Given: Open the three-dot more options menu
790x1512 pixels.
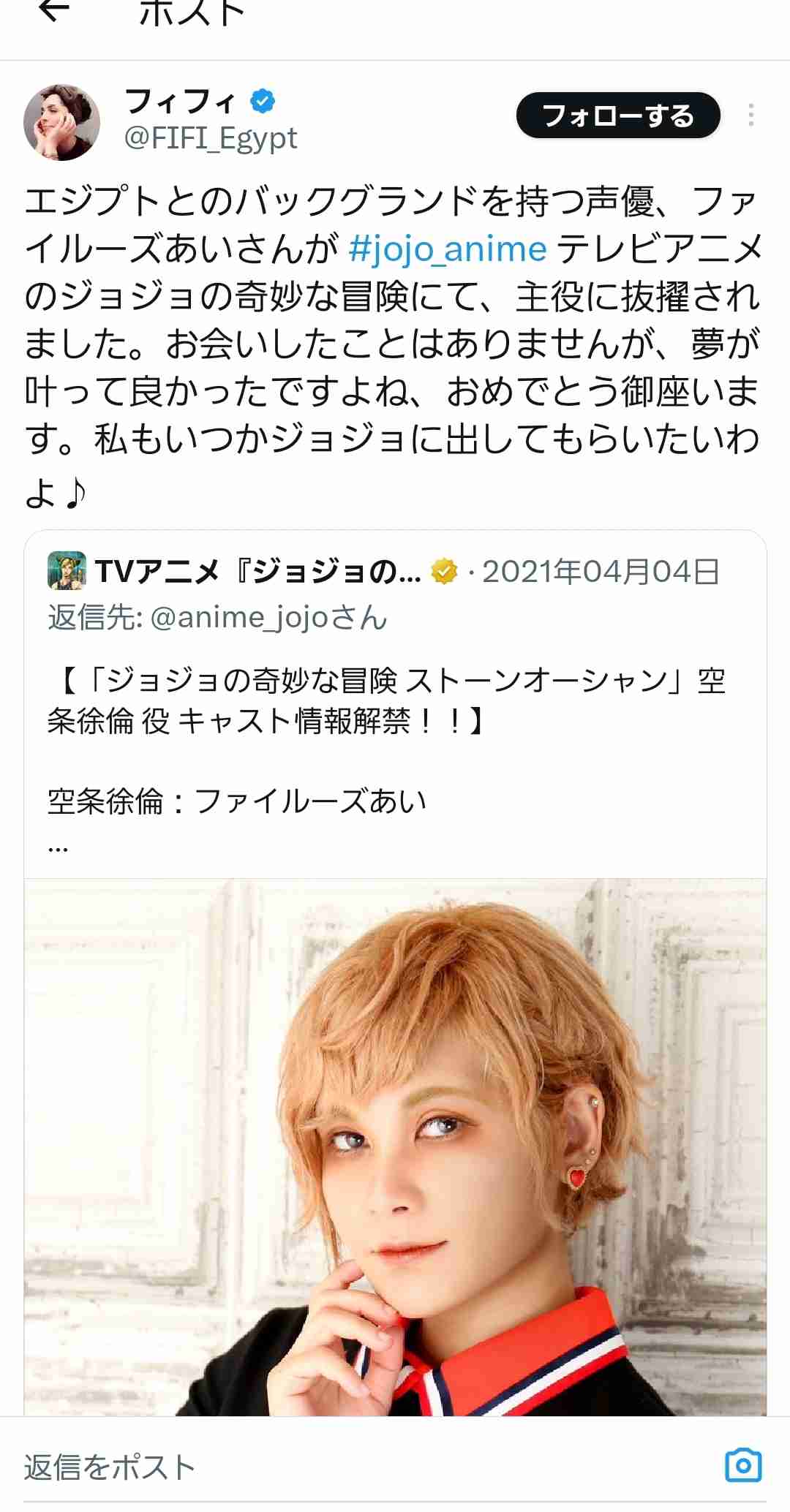Looking at the screenshot, I should (750, 116).
